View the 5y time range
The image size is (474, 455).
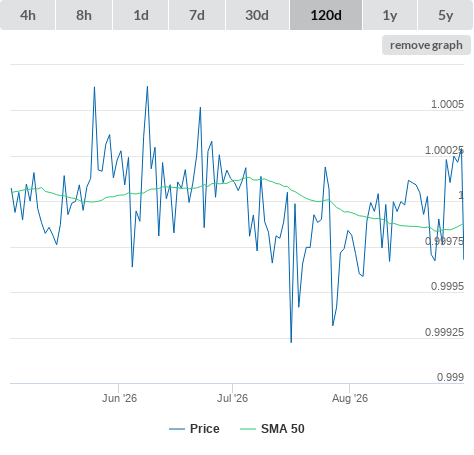[445, 15]
